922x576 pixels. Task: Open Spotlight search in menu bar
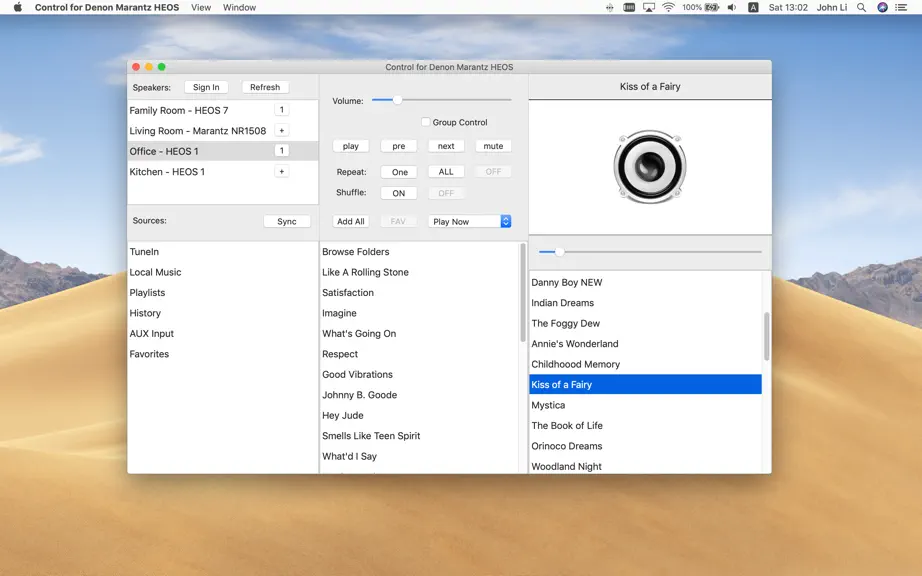861,7
